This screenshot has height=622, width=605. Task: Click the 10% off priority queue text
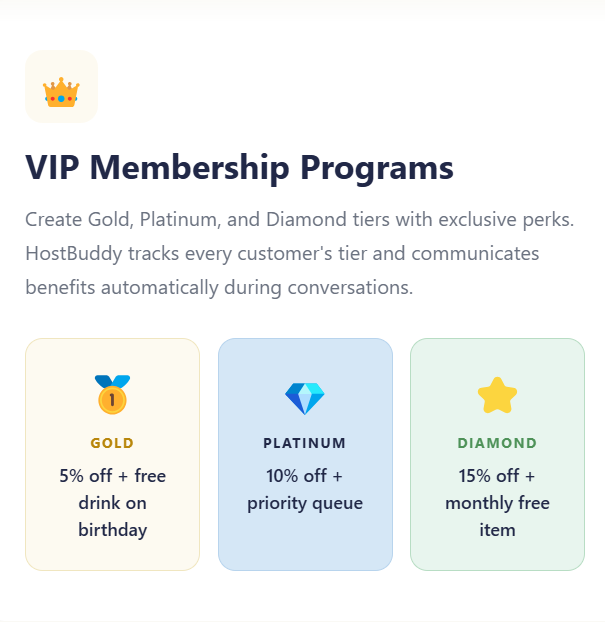click(305, 489)
